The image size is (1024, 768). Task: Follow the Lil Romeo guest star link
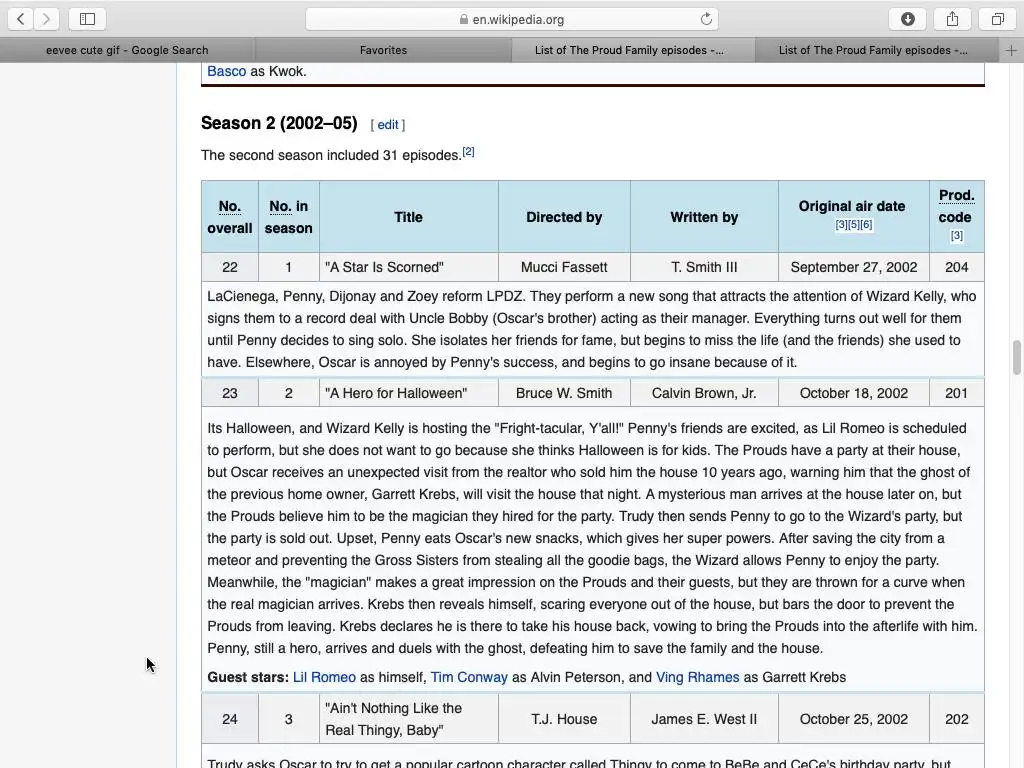tap(324, 677)
